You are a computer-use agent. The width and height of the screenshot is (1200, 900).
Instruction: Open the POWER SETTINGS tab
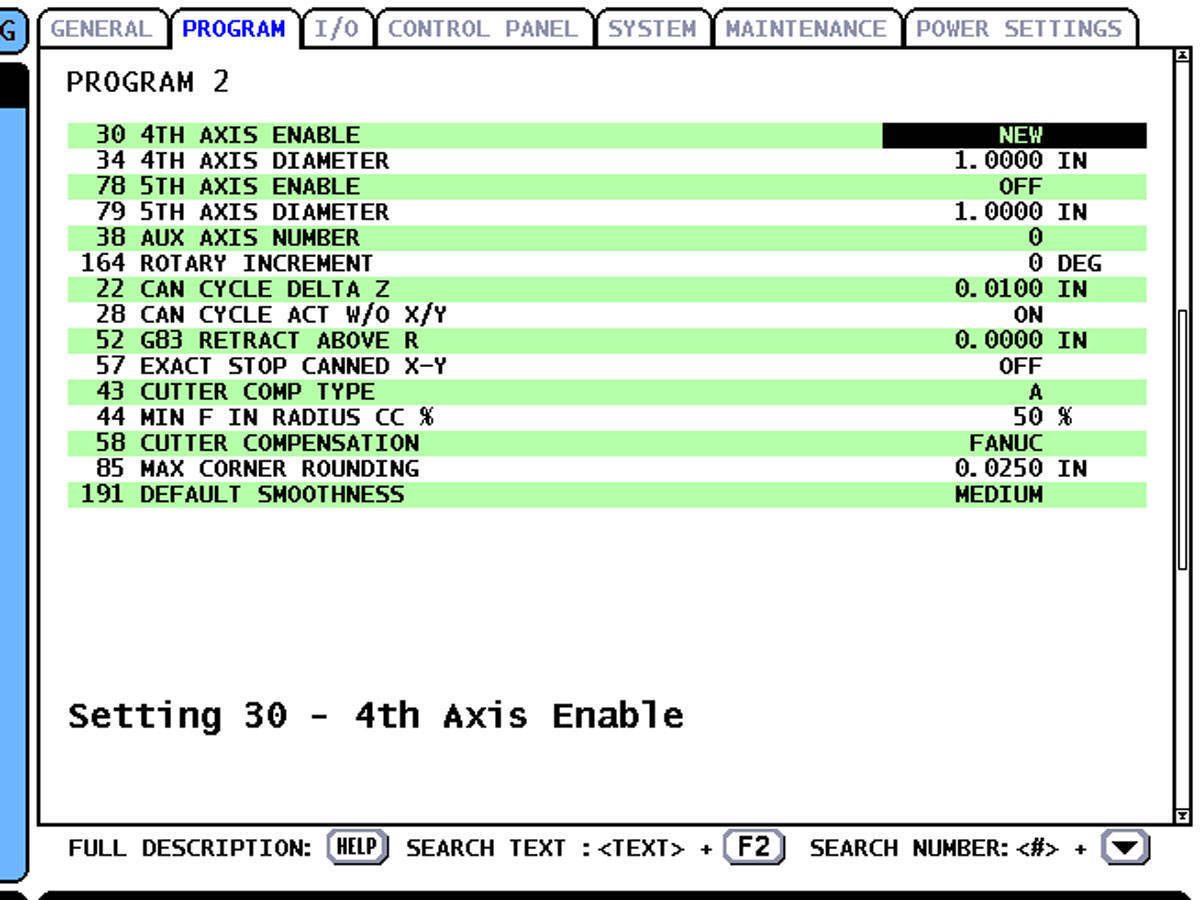coord(1019,29)
